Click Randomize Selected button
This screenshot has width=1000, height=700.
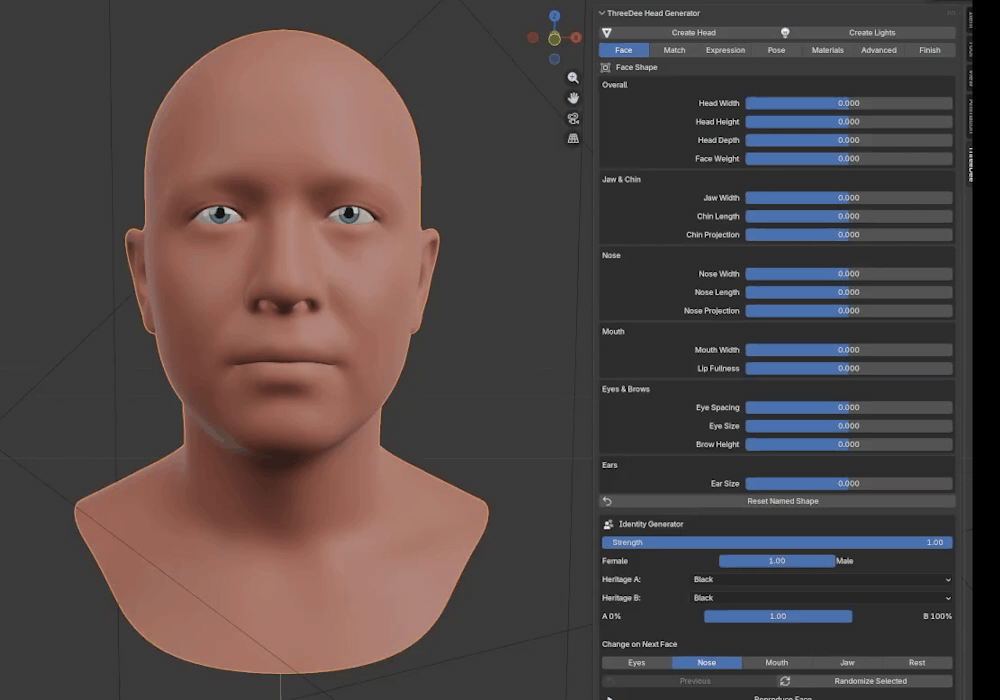tap(866, 681)
